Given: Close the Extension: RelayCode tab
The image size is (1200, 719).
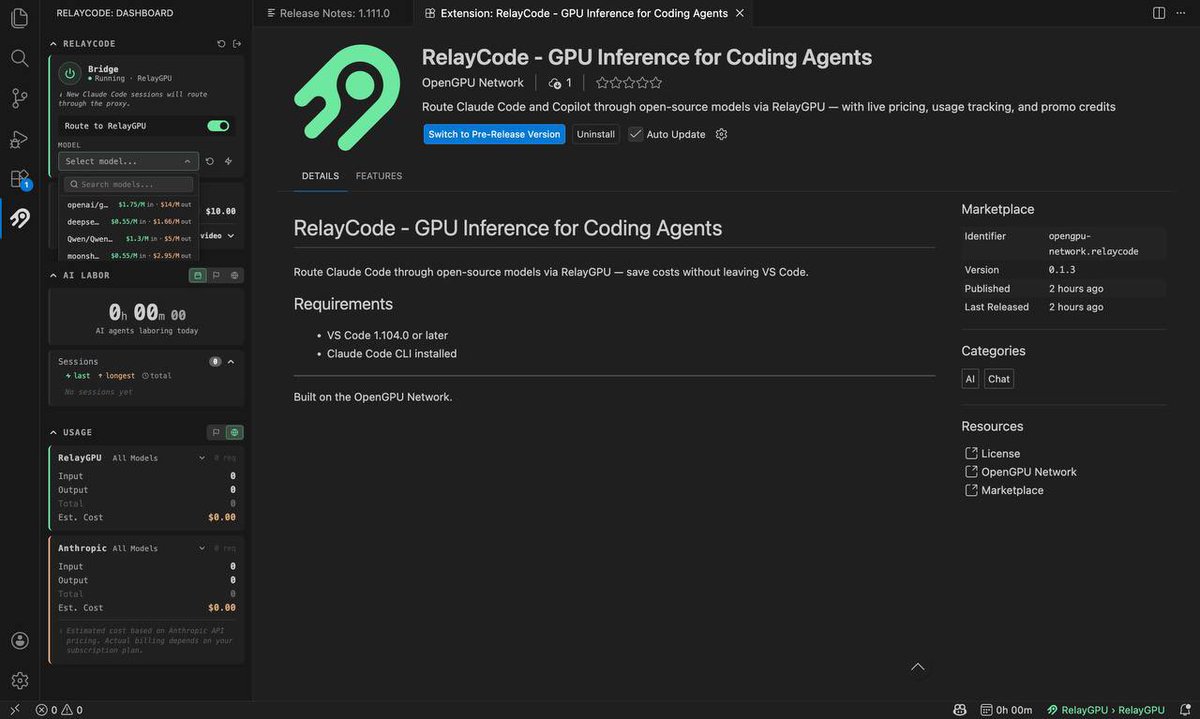Looking at the screenshot, I should [x=739, y=13].
